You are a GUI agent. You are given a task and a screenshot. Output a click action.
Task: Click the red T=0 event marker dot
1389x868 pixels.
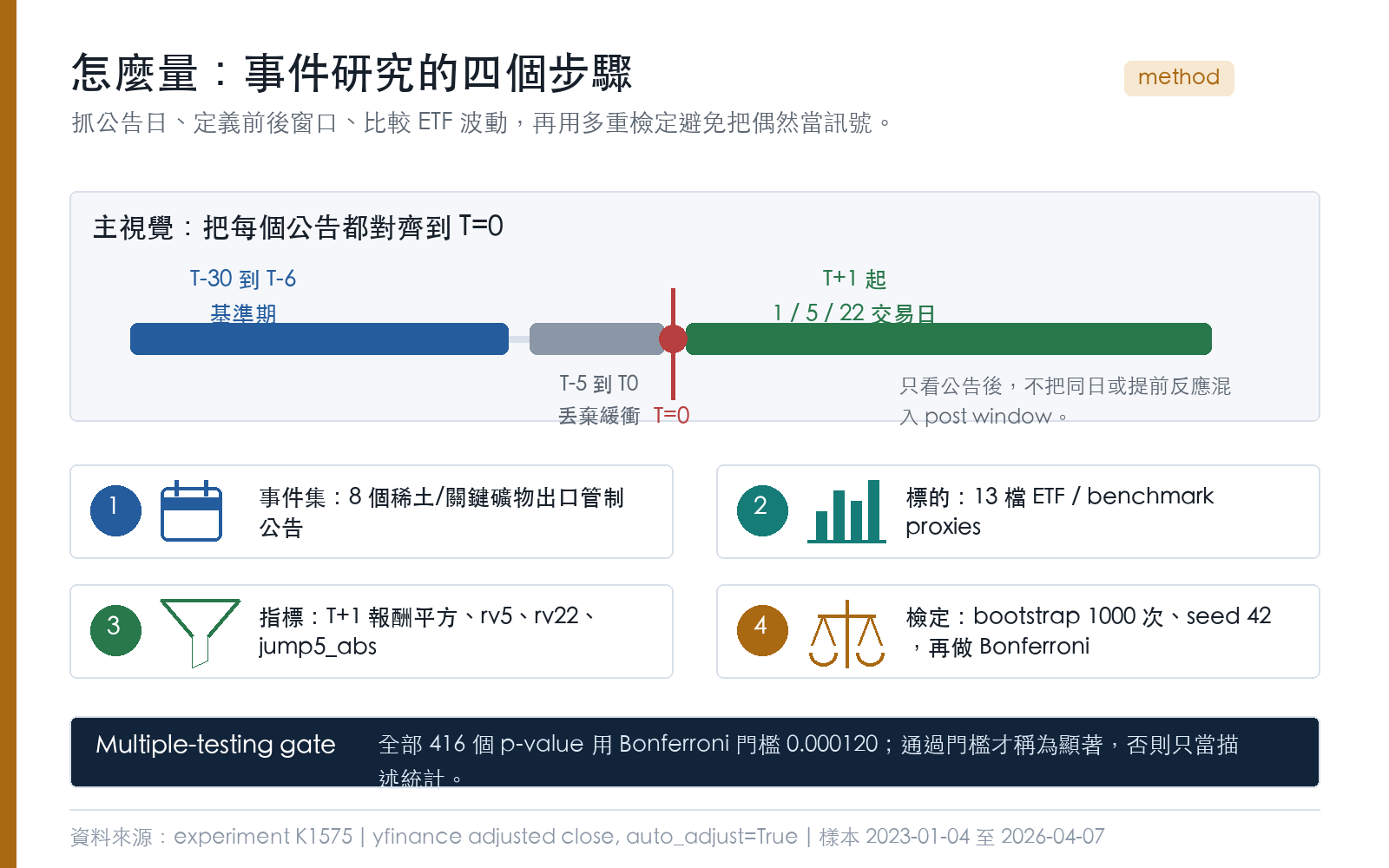[674, 339]
